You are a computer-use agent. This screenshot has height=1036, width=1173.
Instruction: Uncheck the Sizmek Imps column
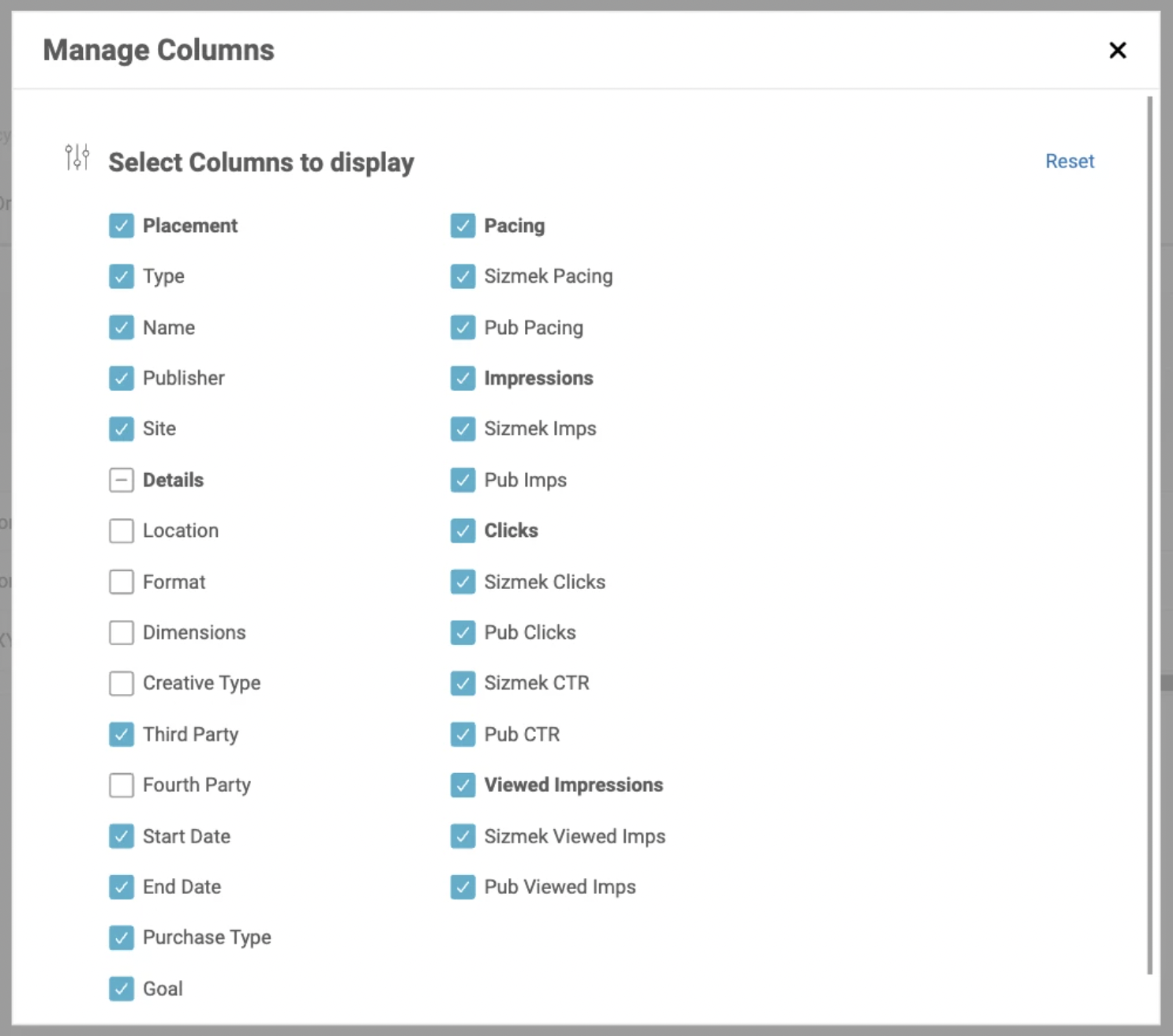[463, 429]
